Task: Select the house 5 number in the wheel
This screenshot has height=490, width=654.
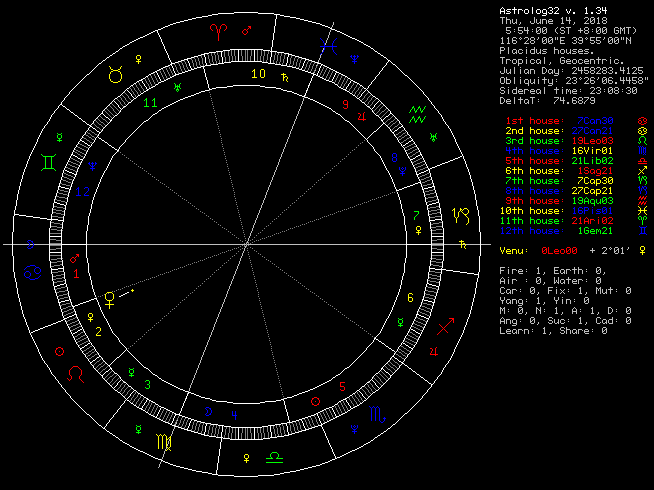Action: click(342, 386)
